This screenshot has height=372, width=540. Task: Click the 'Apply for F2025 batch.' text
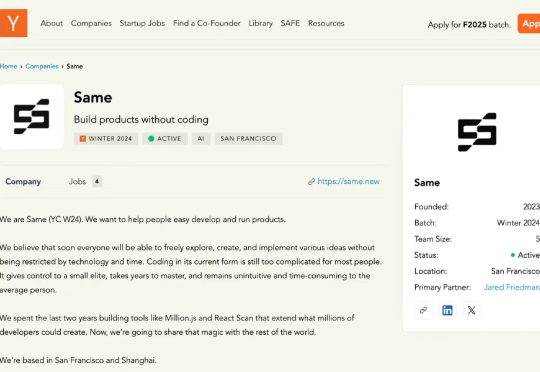point(469,24)
